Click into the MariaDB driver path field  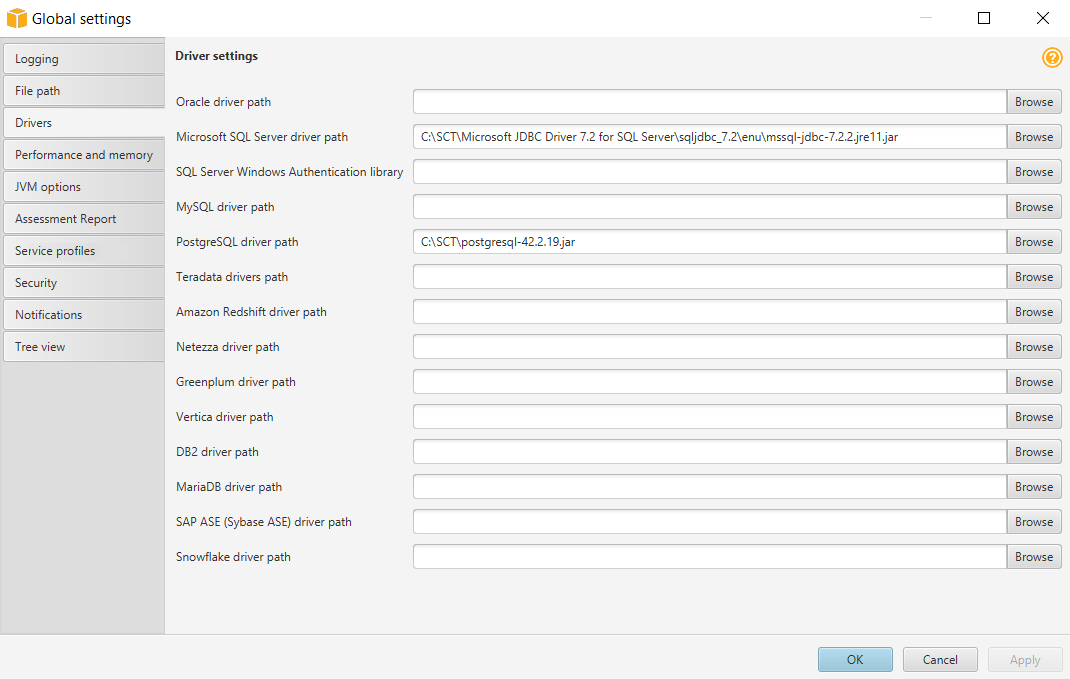coord(709,487)
